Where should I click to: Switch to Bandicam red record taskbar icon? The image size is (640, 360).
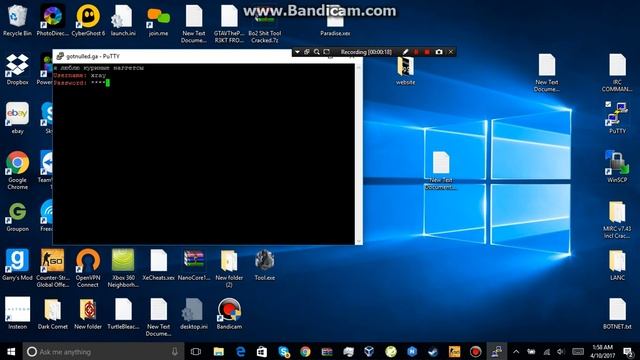pyautogui.click(x=475, y=351)
